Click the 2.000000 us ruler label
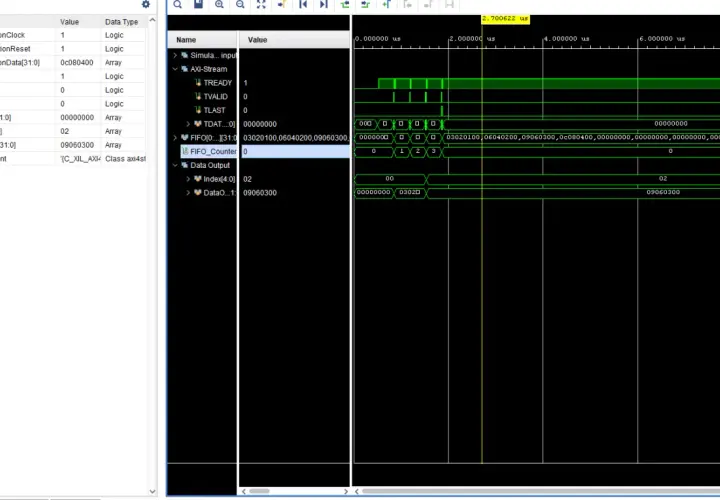The image size is (720, 500). tap(472, 39)
